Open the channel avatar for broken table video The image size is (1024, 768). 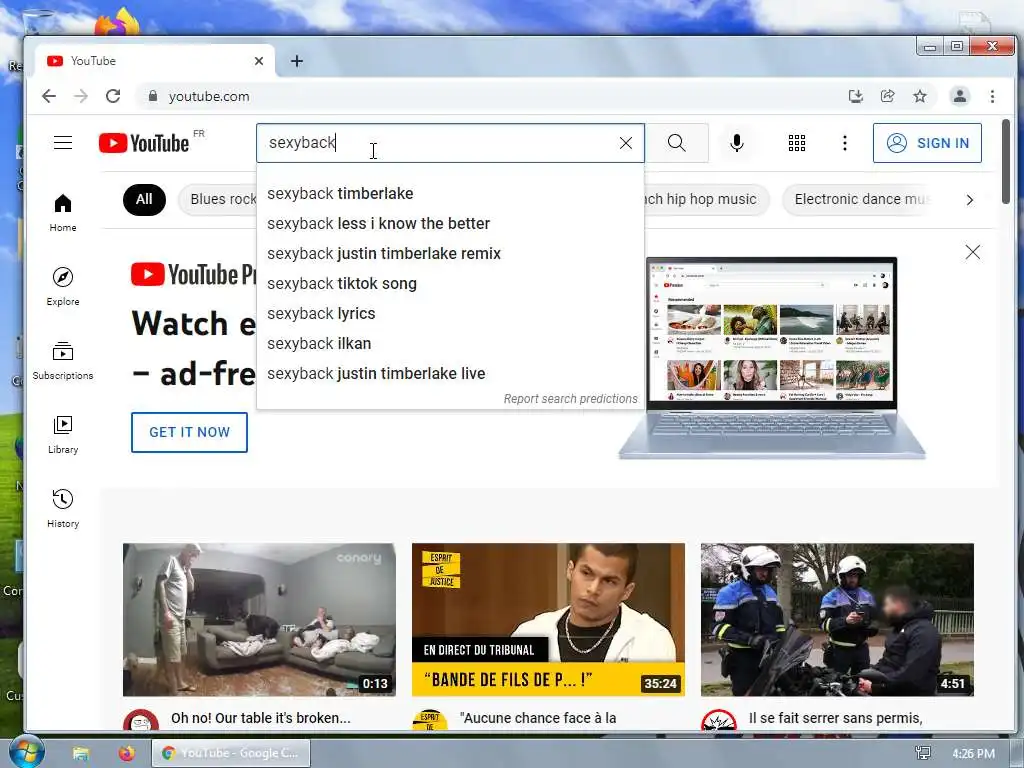[x=141, y=720]
